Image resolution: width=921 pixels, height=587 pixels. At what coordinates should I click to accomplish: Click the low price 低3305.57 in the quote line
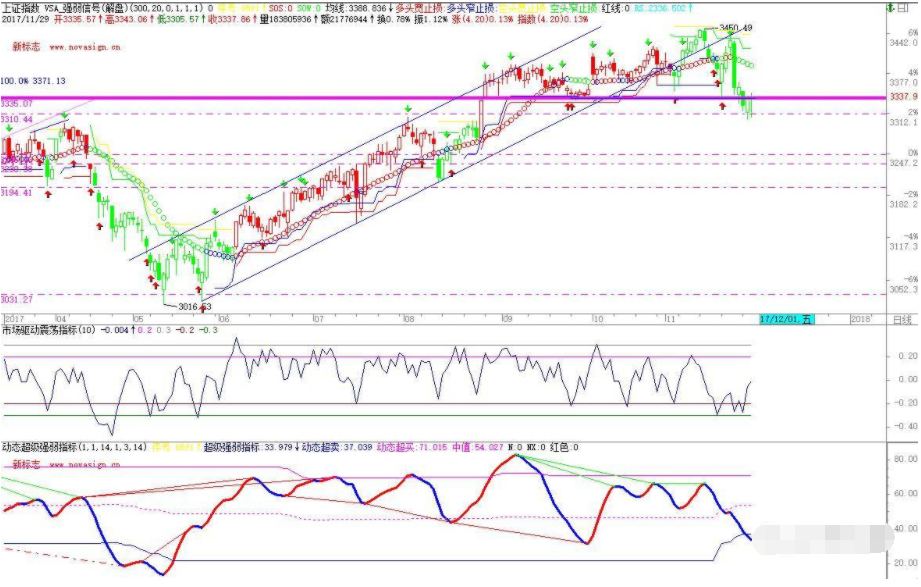tap(178, 19)
